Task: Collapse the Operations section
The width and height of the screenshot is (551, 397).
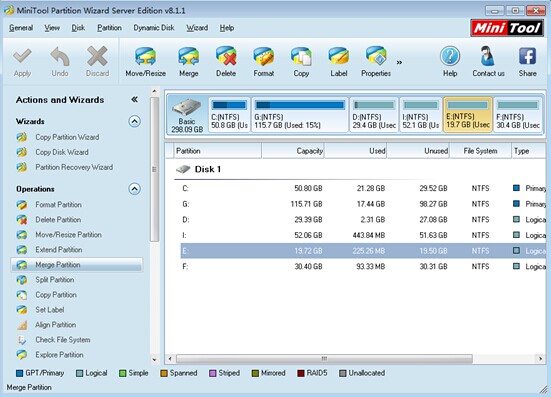Action: pyautogui.click(x=134, y=189)
